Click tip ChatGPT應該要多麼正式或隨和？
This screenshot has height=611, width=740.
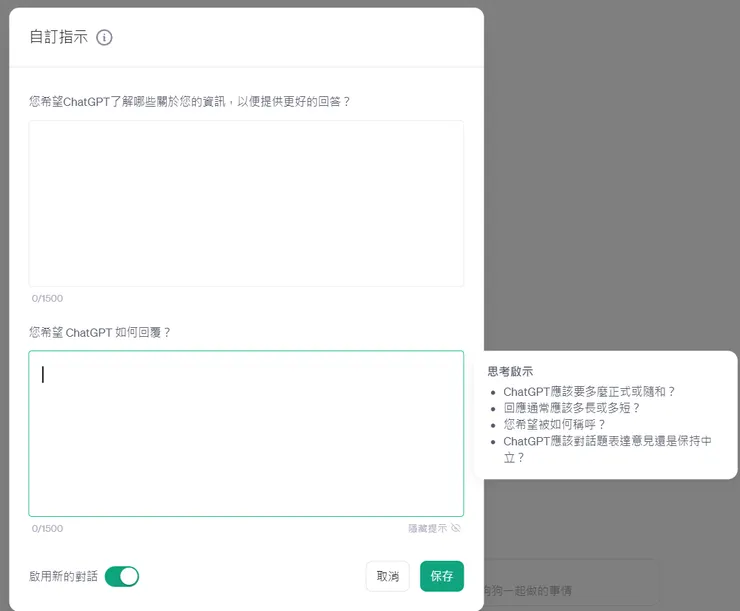[589, 392]
